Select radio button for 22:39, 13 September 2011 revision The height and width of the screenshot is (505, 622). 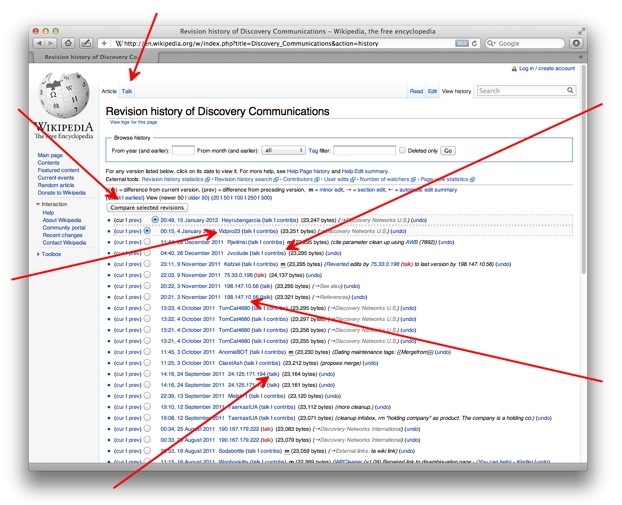point(147,396)
